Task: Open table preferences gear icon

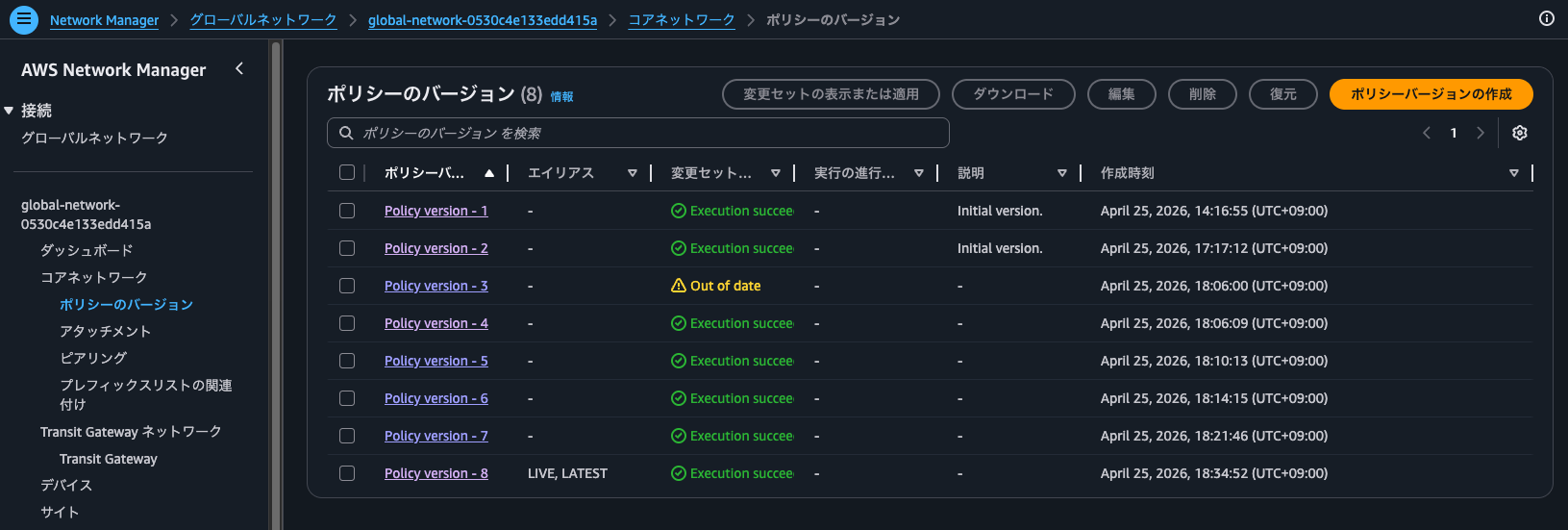Action: coord(1520,133)
